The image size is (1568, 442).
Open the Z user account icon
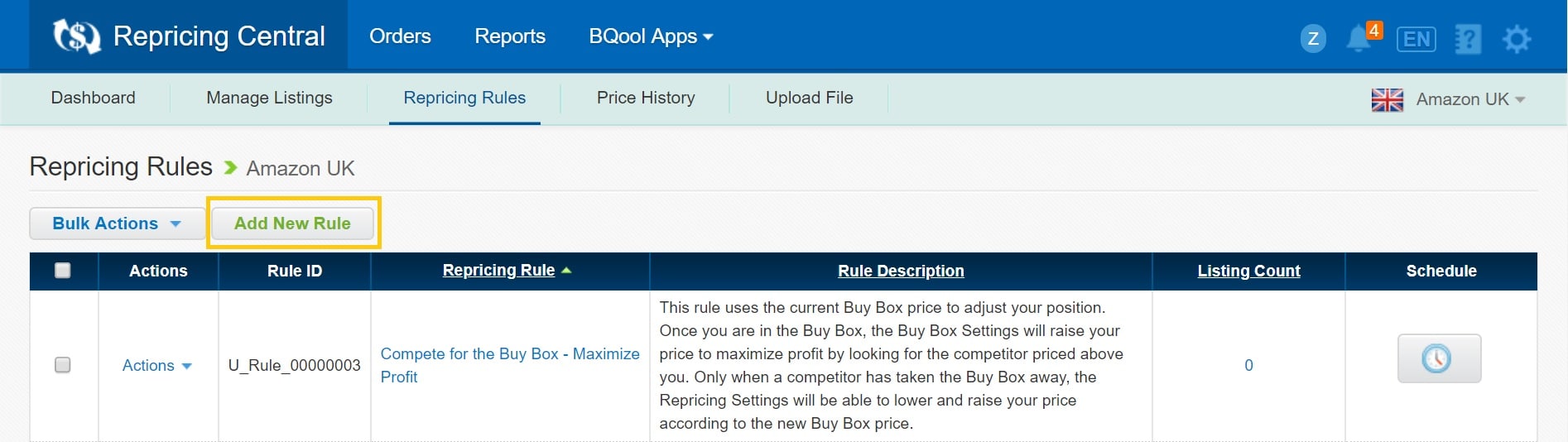1313,38
